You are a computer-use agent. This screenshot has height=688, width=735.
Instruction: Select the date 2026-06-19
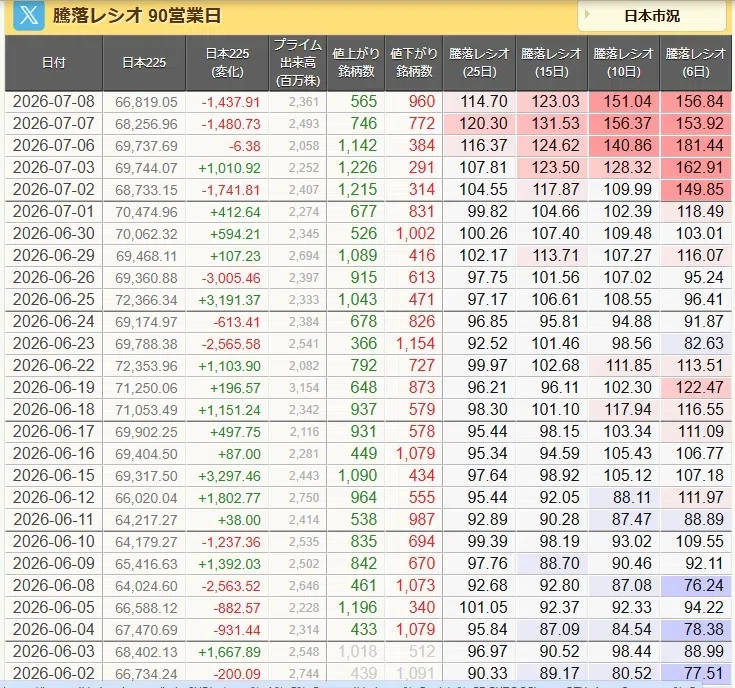click(53, 388)
